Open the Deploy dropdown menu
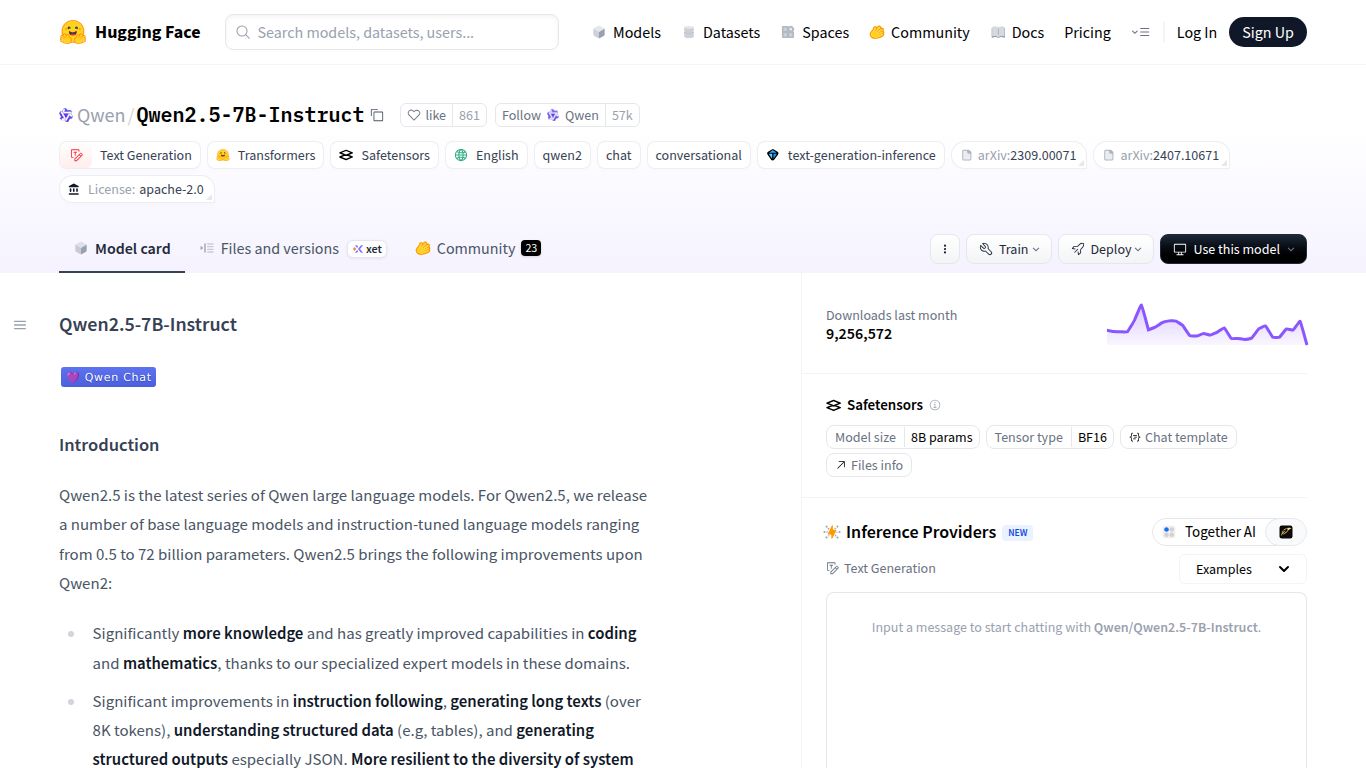This screenshot has width=1366, height=768. [x=1106, y=249]
